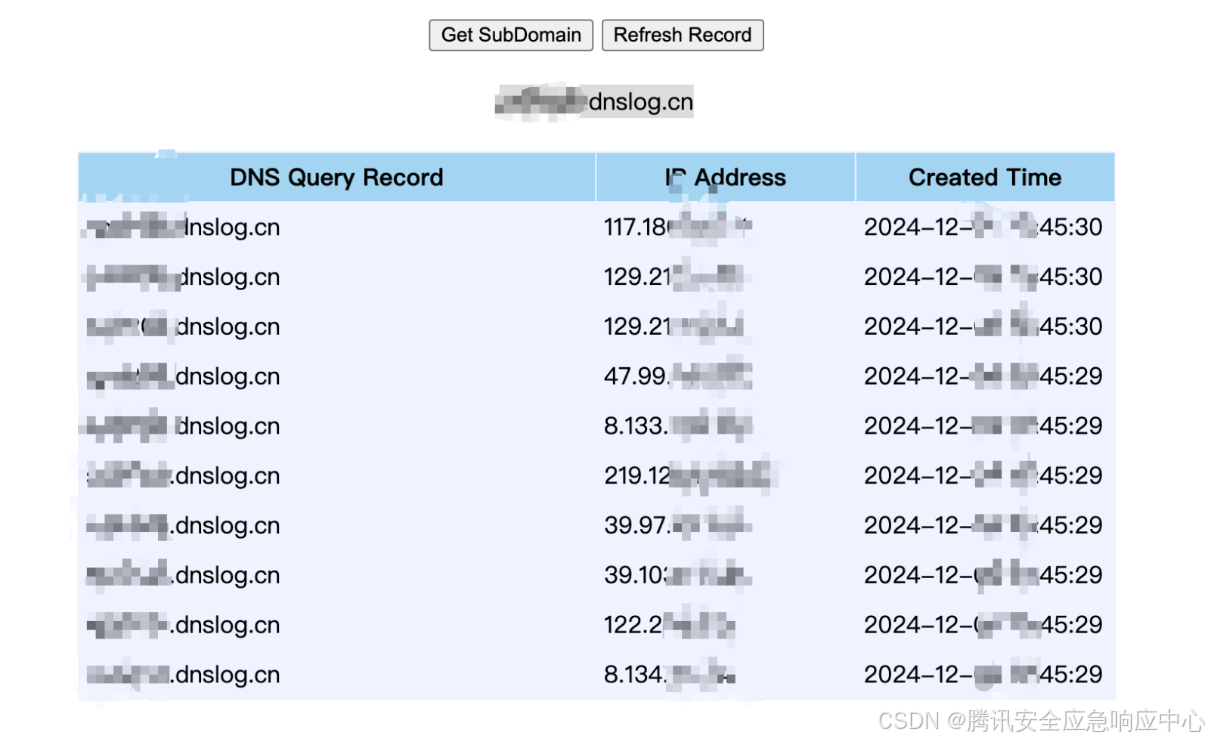1209x740 pixels.
Task: Select the DNS query record in the 39.97 row
Action: [x=183, y=526]
